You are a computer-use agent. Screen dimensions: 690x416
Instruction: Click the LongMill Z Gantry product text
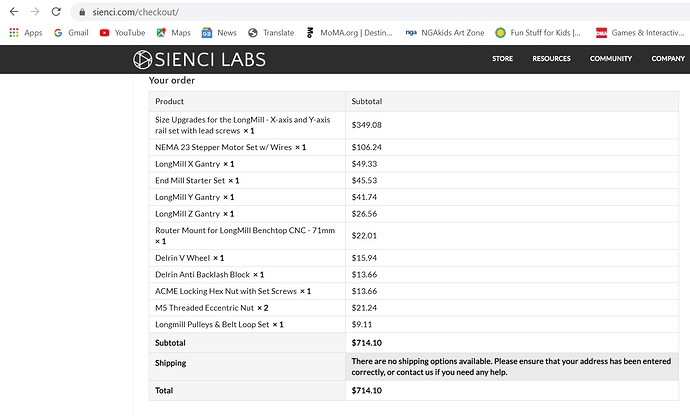pos(187,214)
